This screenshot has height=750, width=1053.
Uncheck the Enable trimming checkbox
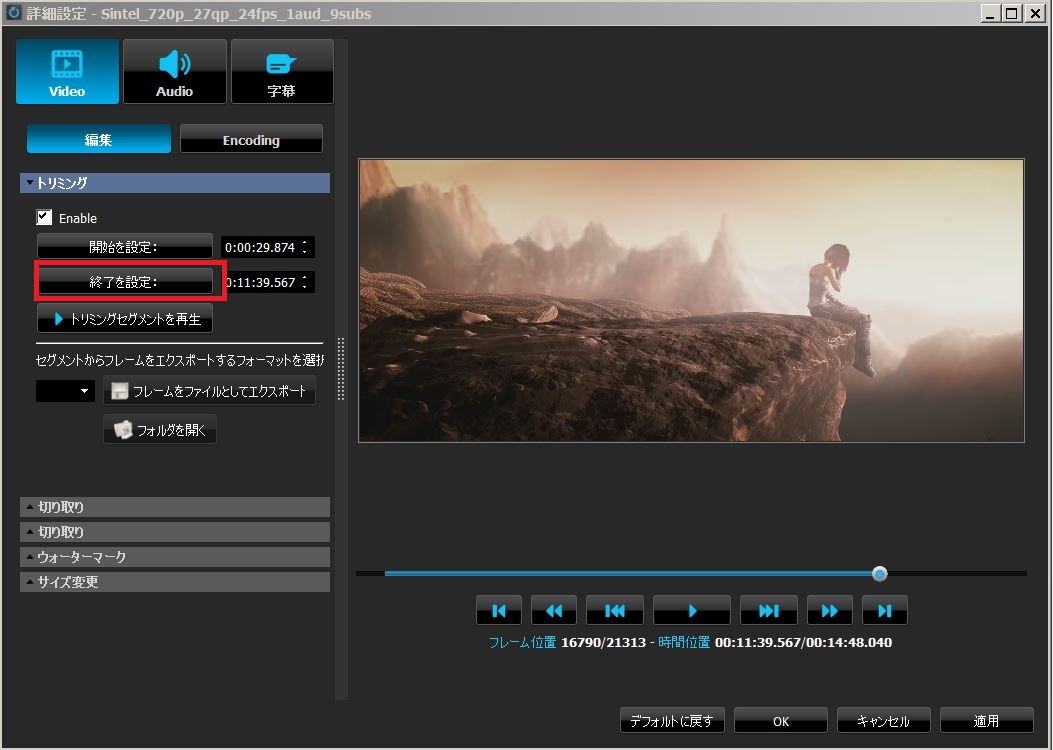coord(44,217)
